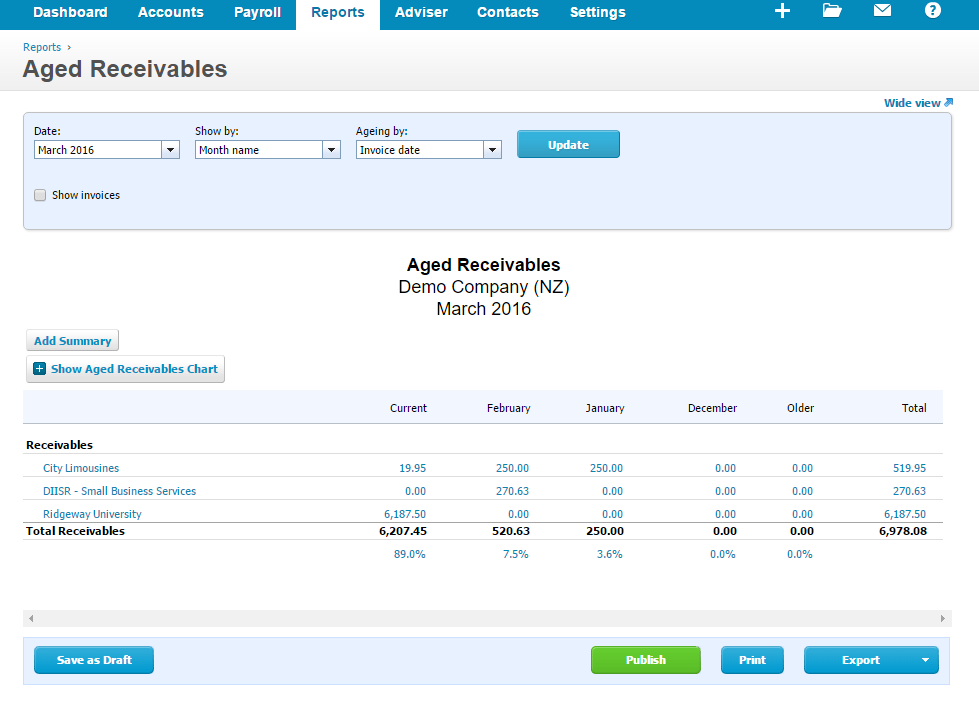The width and height of the screenshot is (979, 709).
Task: Click the scrollbar right arrow
Action: pos(943,619)
